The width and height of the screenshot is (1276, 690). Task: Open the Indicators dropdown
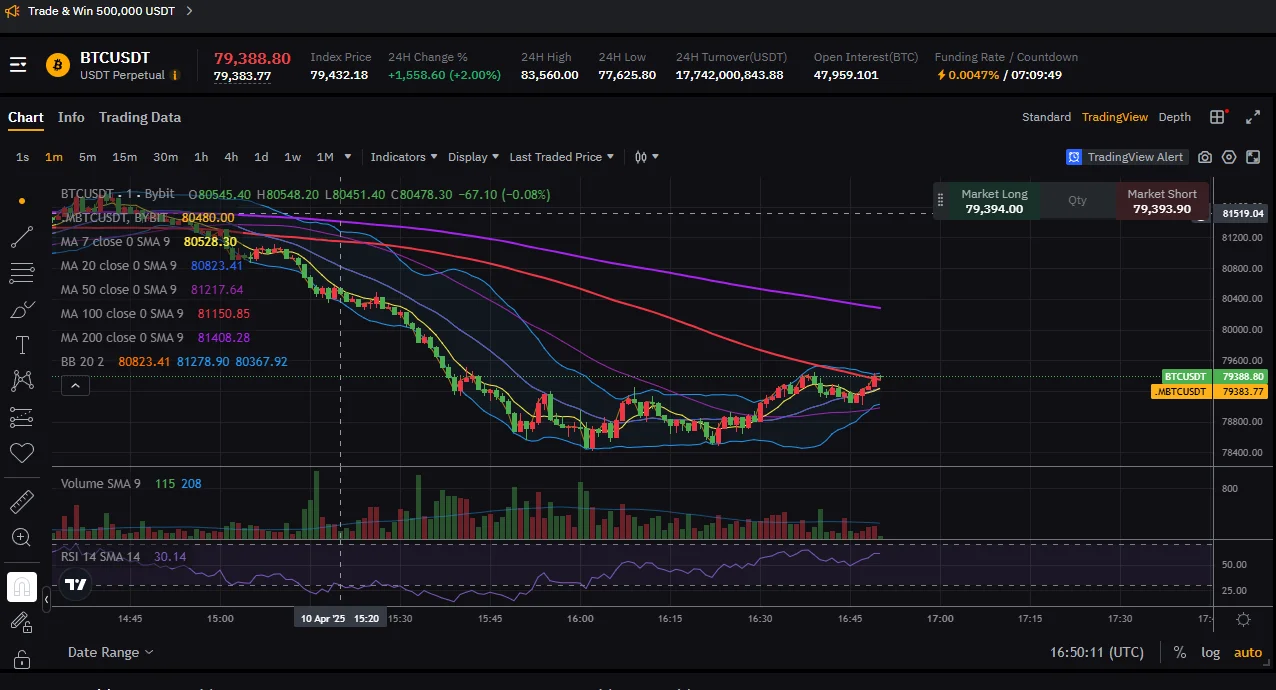pos(404,157)
